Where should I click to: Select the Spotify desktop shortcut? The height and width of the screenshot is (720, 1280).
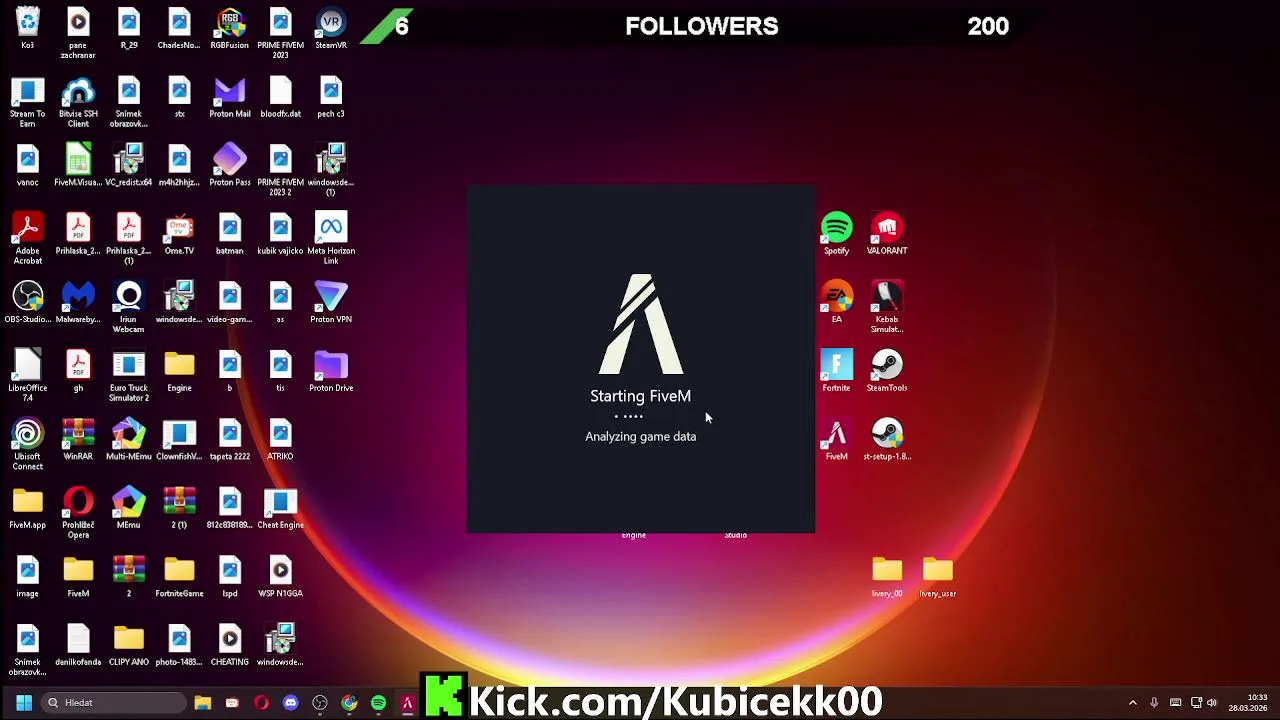837,234
